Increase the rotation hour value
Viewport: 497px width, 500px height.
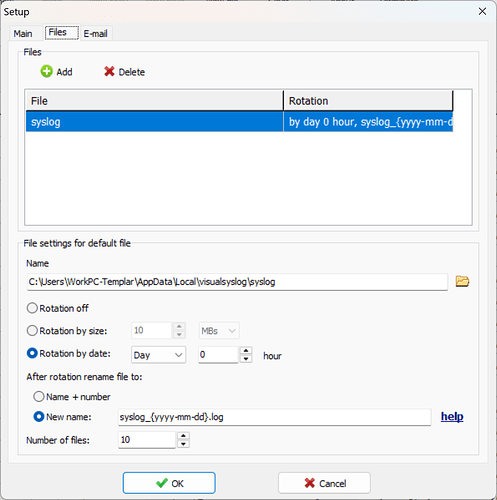click(x=246, y=351)
